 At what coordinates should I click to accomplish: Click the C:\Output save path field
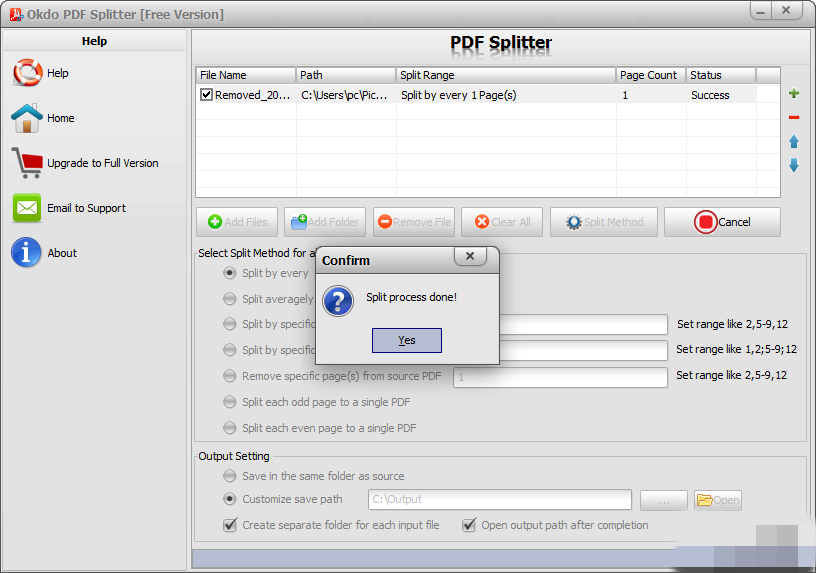[500, 500]
